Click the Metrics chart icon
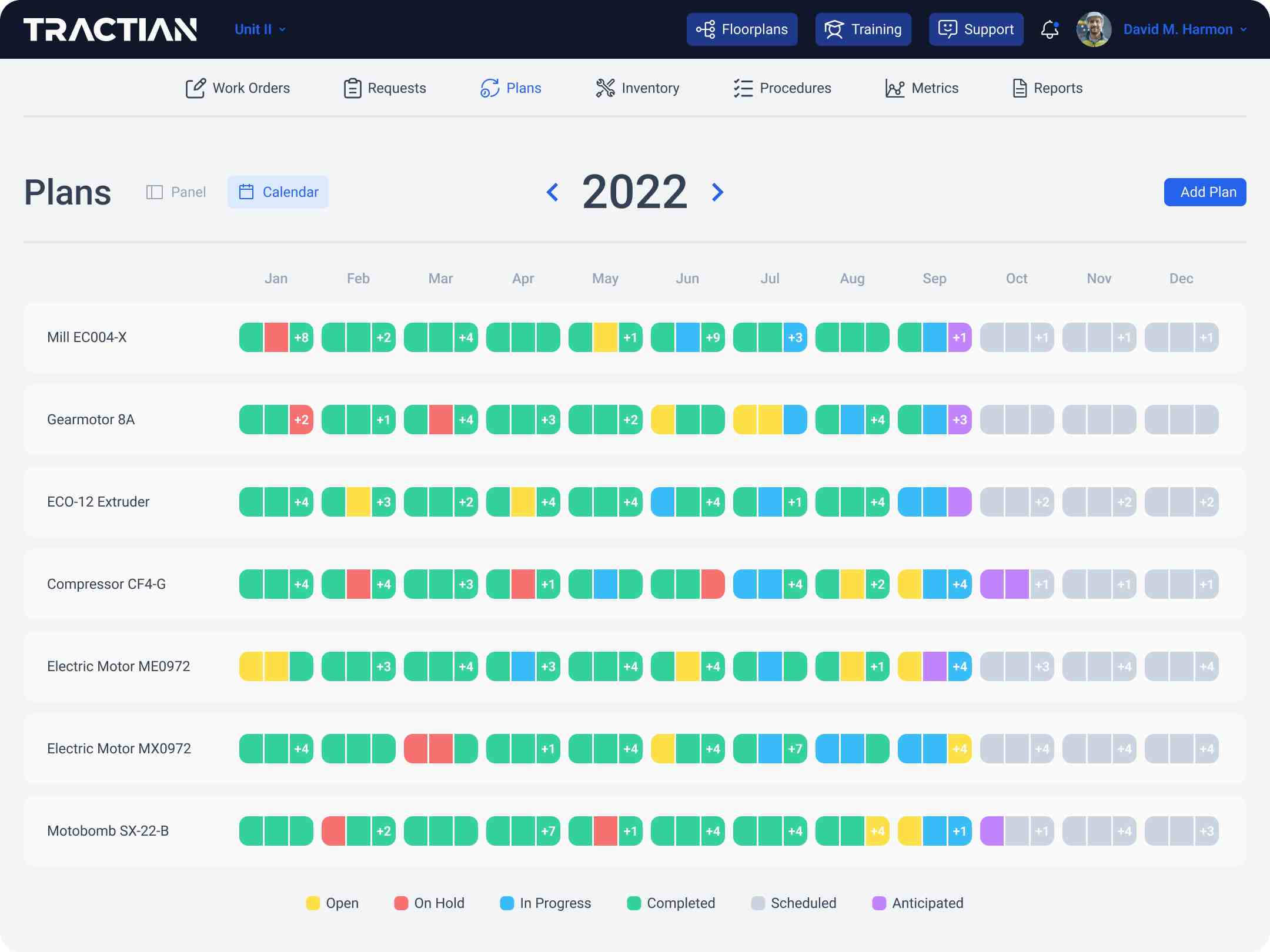 (895, 88)
